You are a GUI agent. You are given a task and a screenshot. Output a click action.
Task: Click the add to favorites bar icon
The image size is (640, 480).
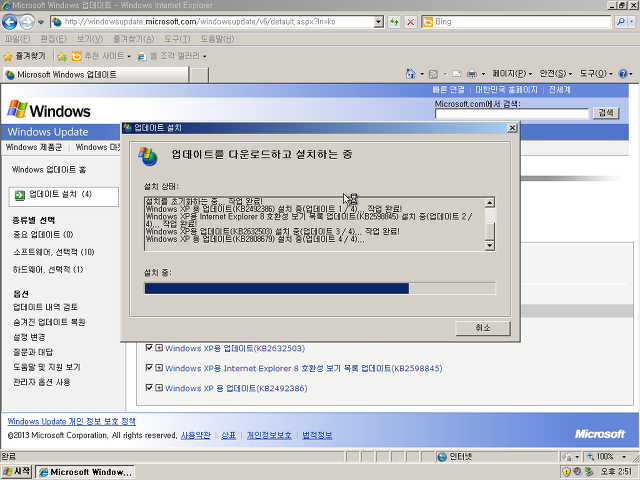point(62,56)
